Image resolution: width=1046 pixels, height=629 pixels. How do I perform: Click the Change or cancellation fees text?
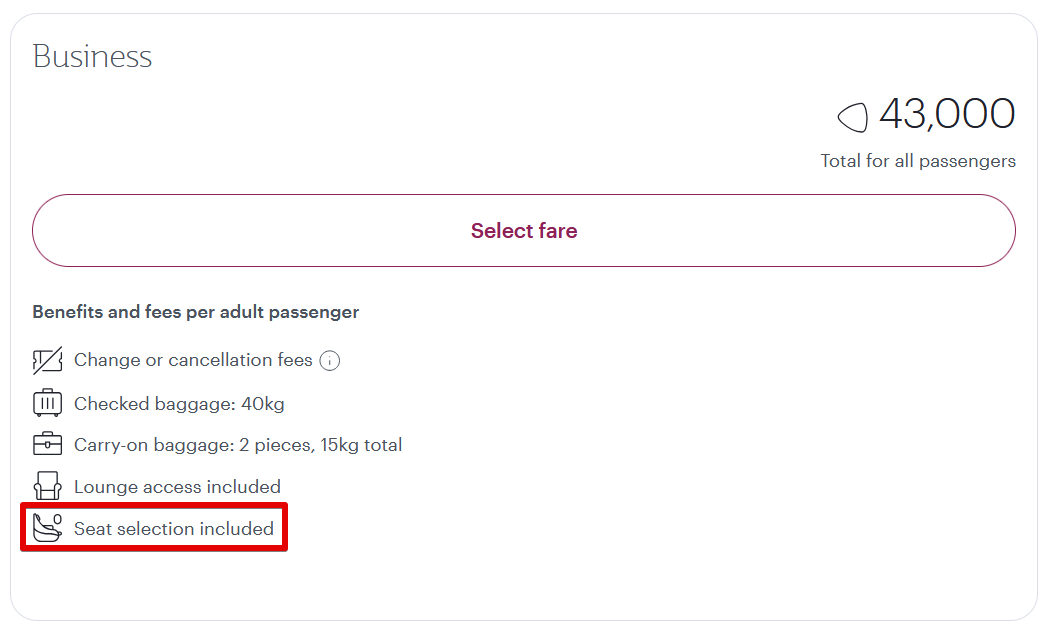click(x=193, y=360)
